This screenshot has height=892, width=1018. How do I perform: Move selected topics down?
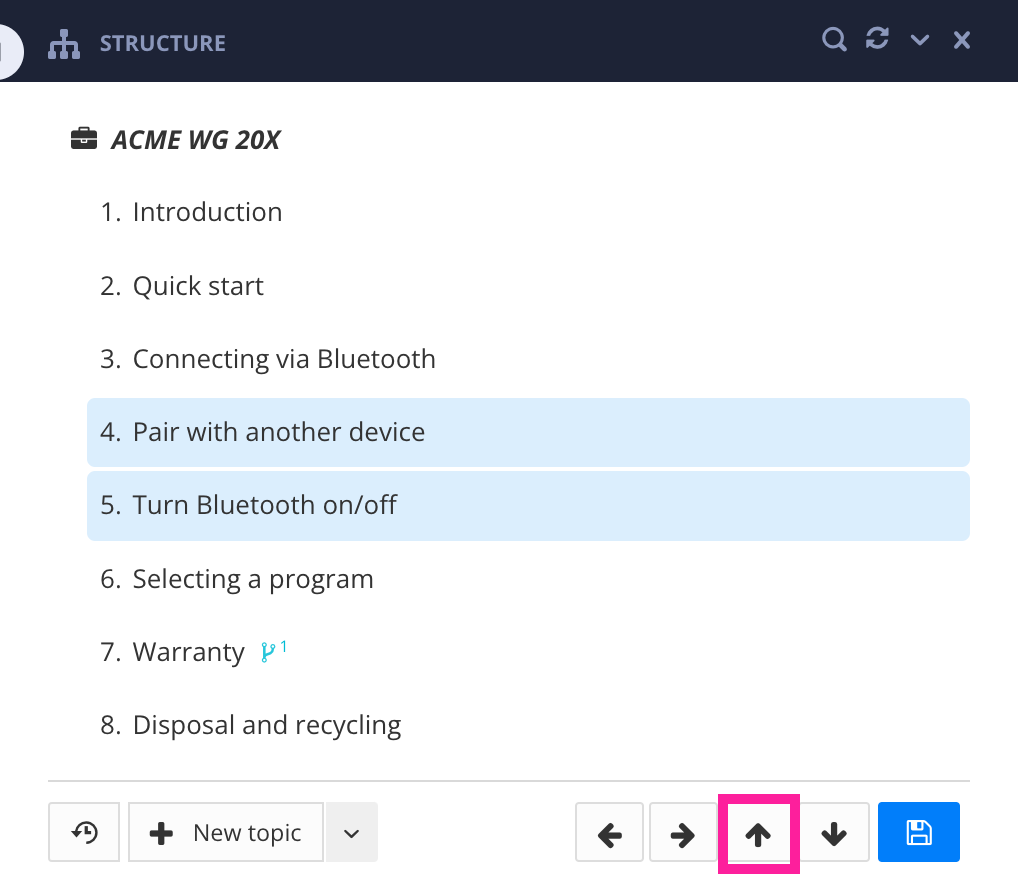834,831
